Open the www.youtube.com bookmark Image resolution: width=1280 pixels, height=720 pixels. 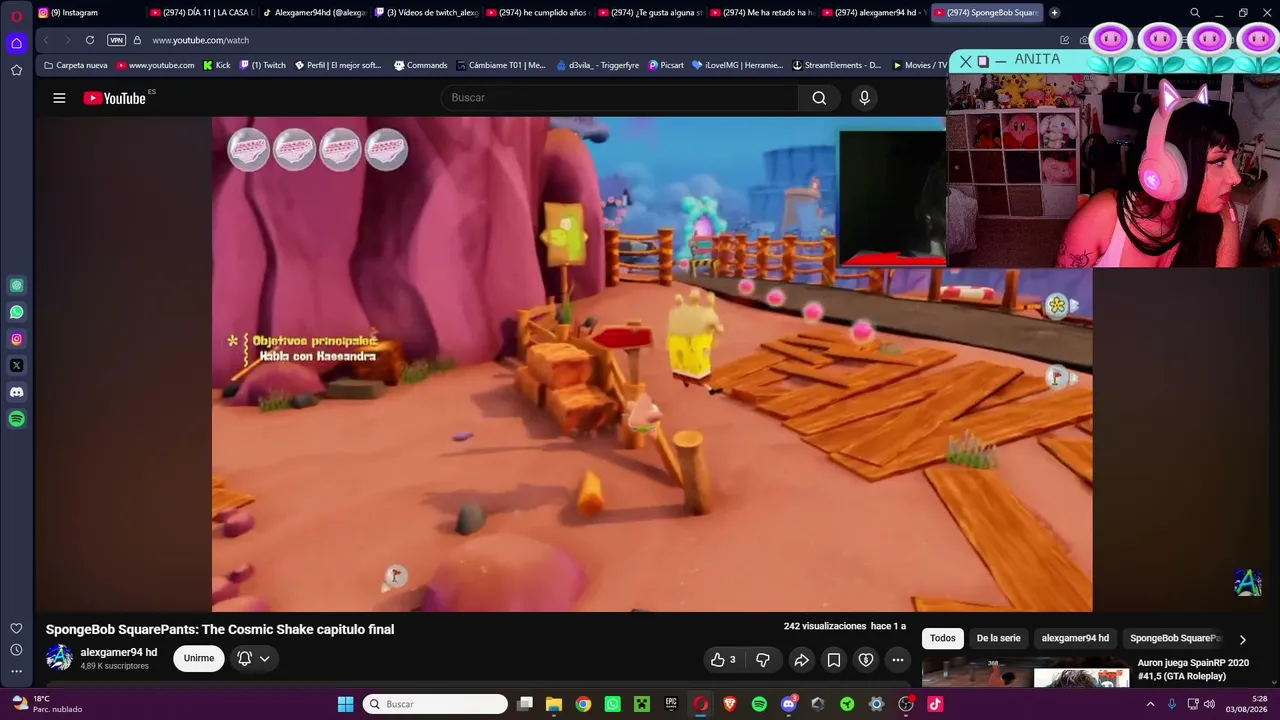pos(156,65)
